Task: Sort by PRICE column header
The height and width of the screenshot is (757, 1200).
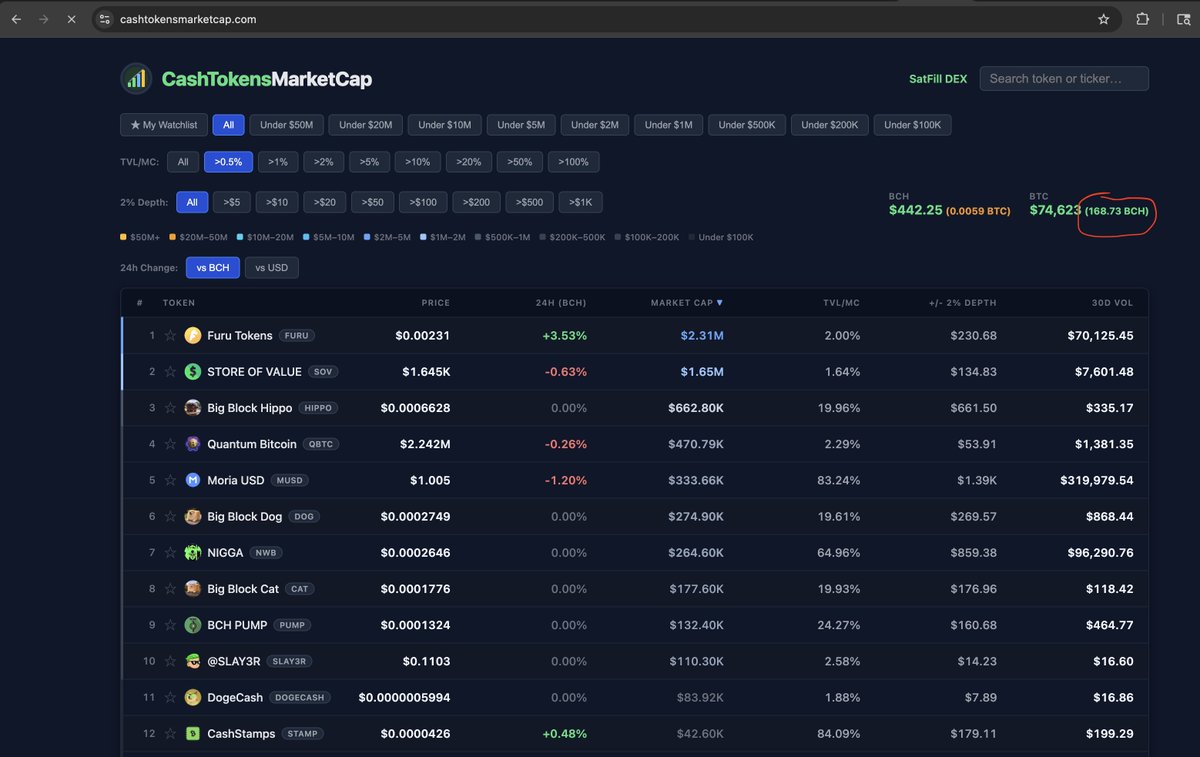Action: 436,302
